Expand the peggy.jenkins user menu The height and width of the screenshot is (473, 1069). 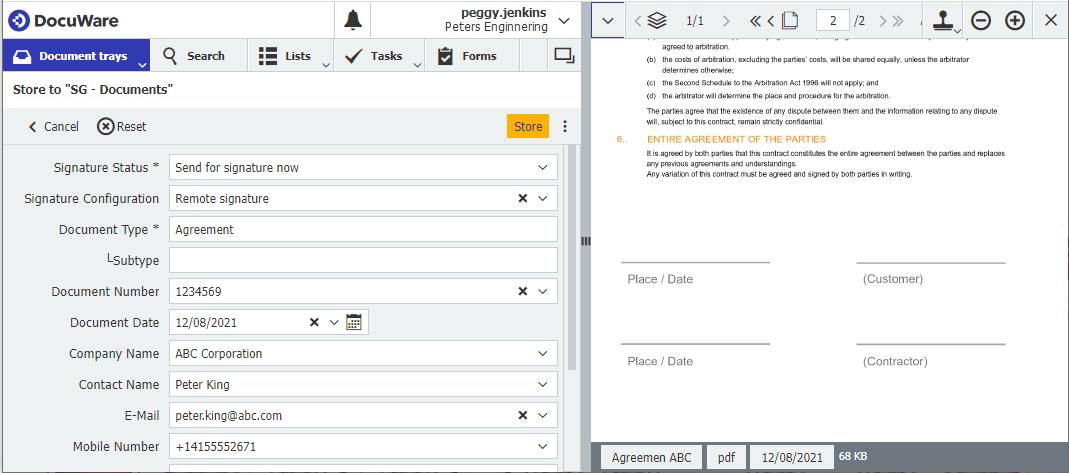point(564,20)
